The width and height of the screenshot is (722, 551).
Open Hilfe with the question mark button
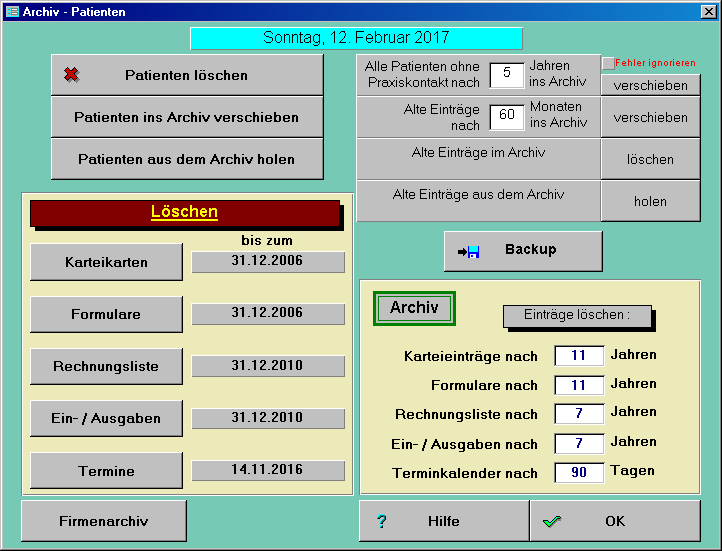444,521
